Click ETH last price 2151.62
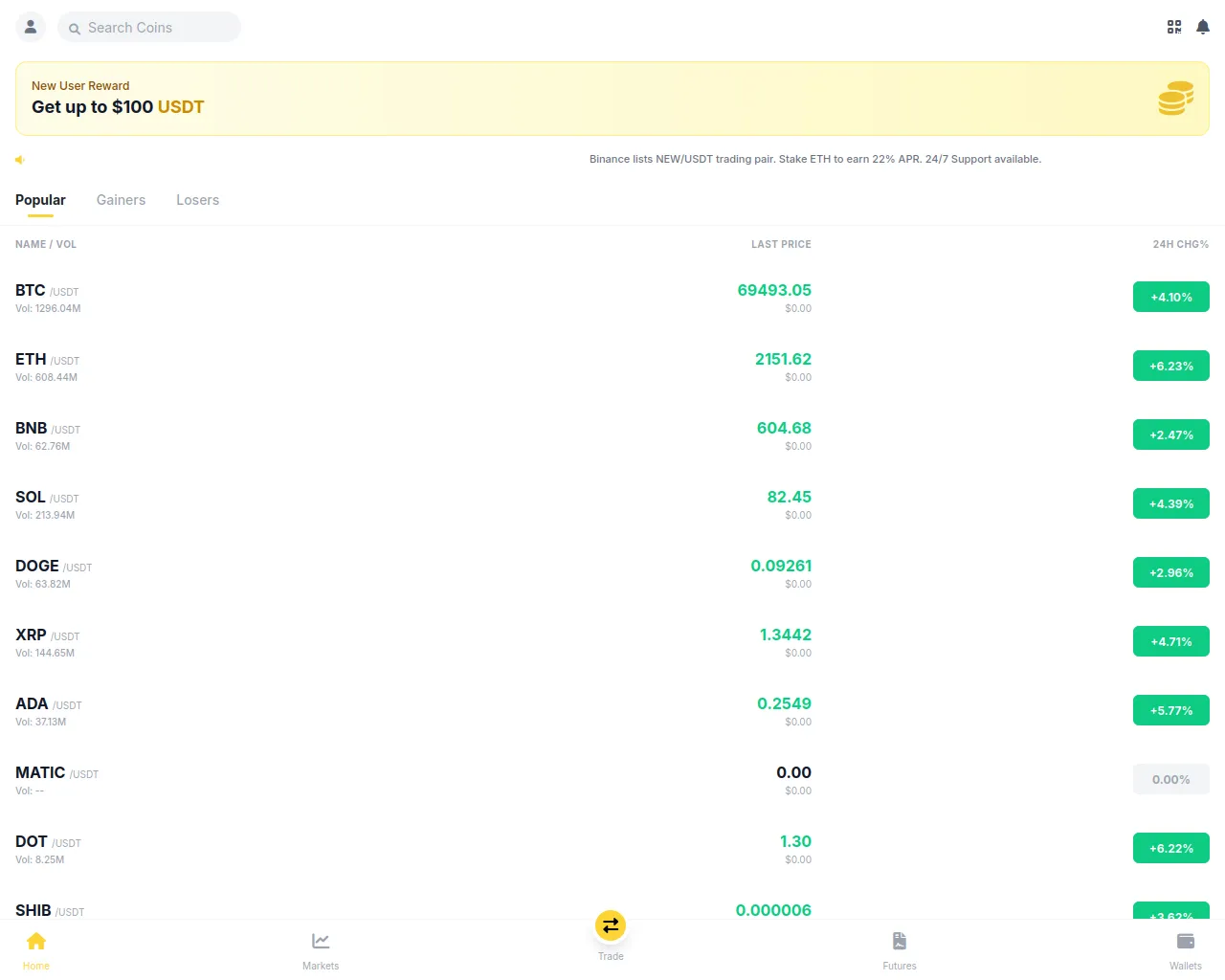1225x980 pixels. pos(783,359)
